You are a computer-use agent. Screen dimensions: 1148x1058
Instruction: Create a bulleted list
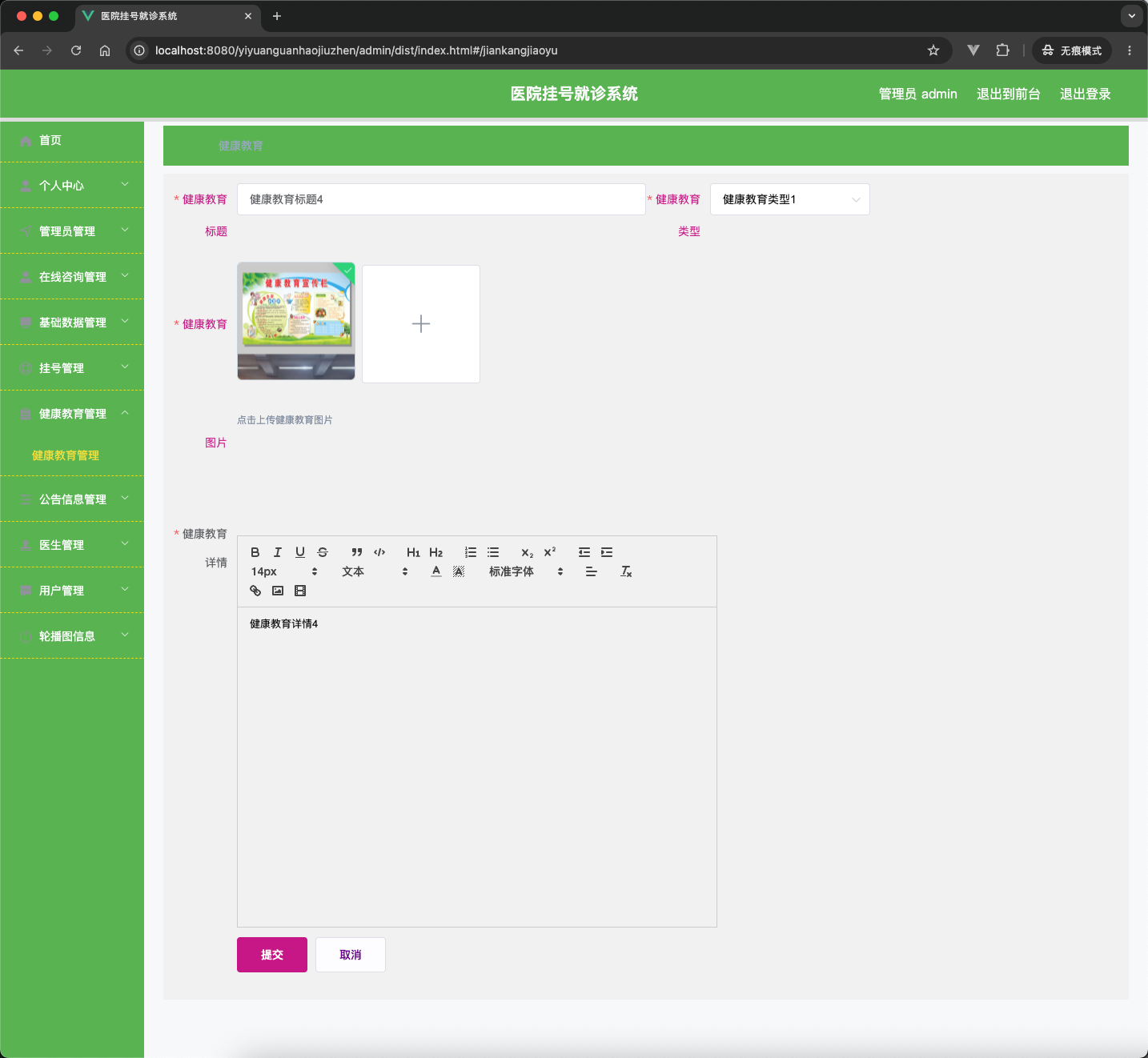pos(493,552)
